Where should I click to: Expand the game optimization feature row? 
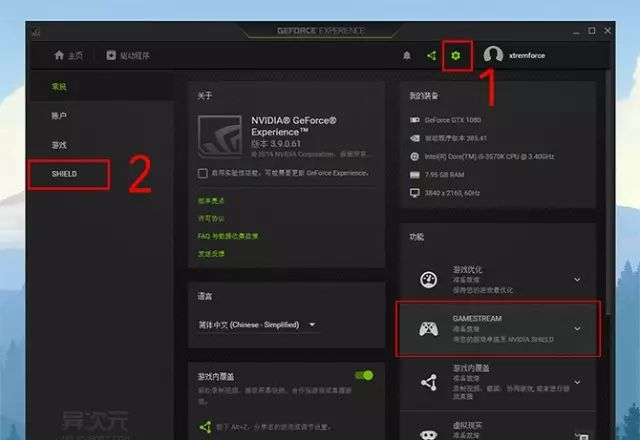pyautogui.click(x=498, y=280)
